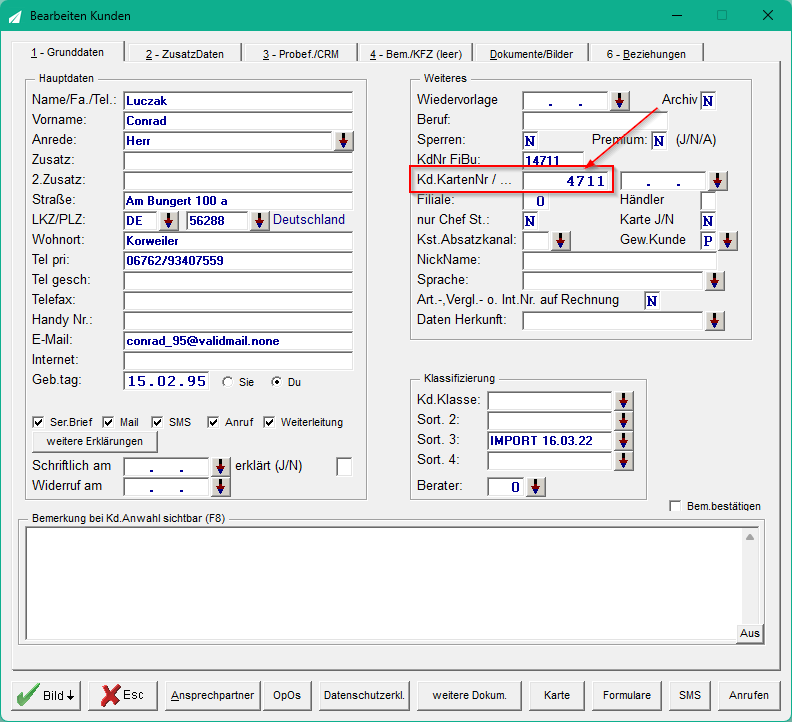Open Berater selection arrow
Viewport: 792px width, 722px height.
point(535,487)
